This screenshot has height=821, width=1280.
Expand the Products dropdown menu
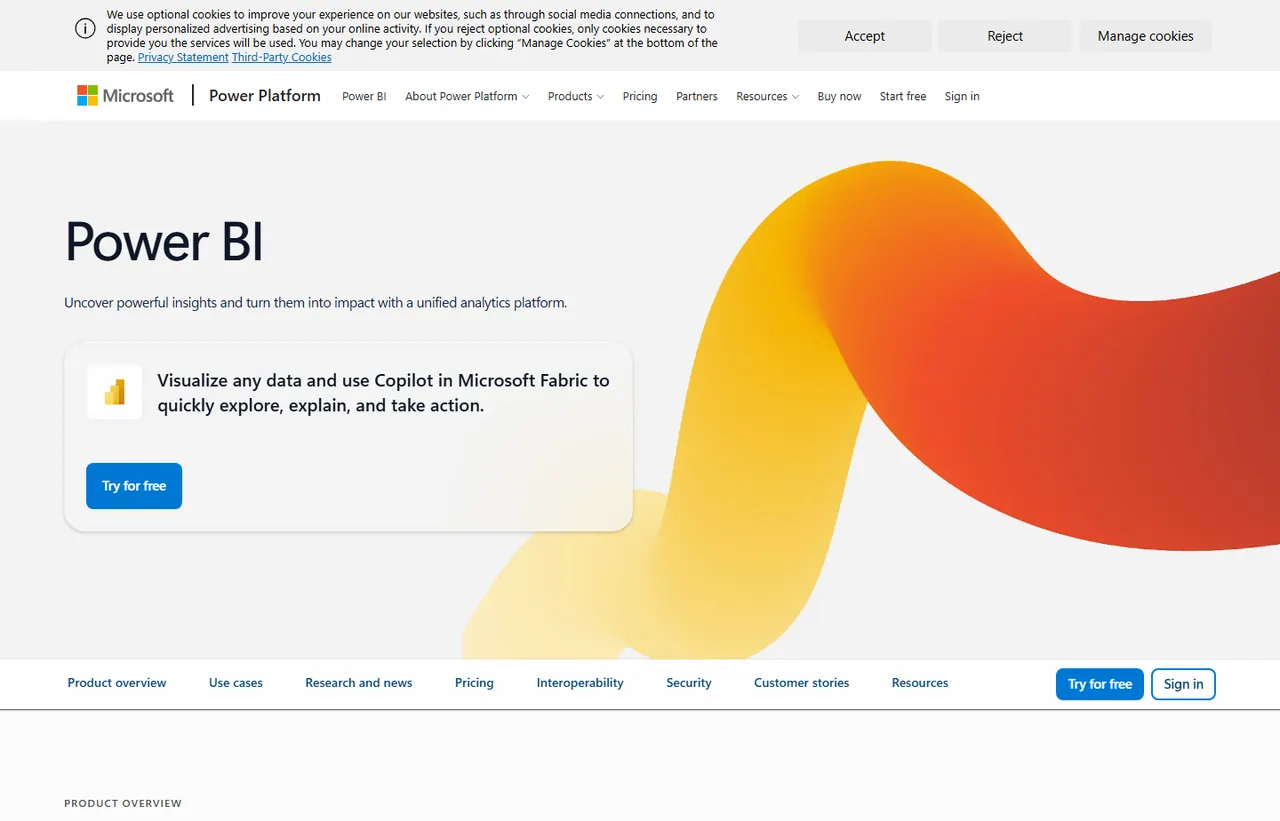pyautogui.click(x=576, y=97)
